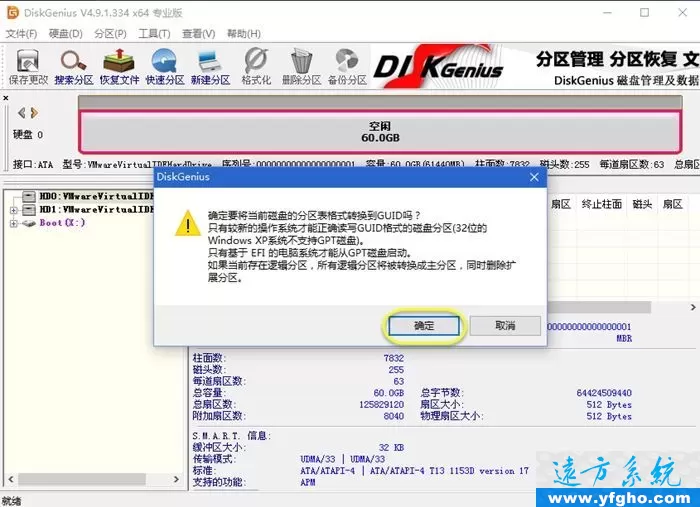Expand the HD1 disk tree node
700x507 pixels.
(x=13, y=210)
